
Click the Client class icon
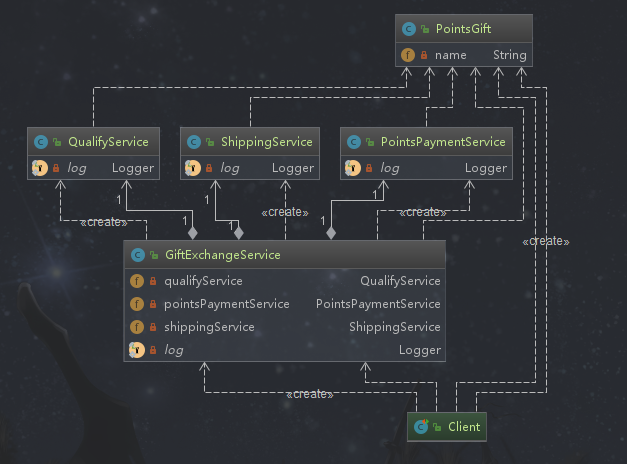422,426
